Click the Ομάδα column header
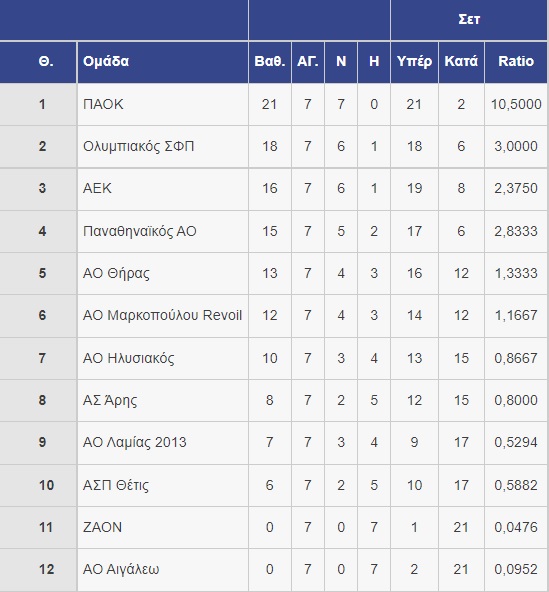 [106, 61]
